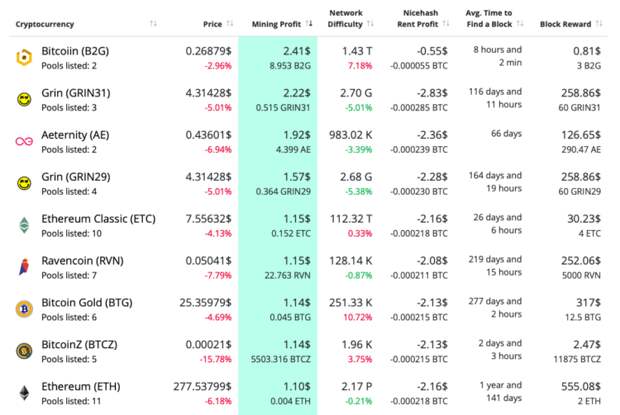Click the Grin GRIN31 smiley logo
Image resolution: width=620 pixels, height=415 pixels.
24,99
